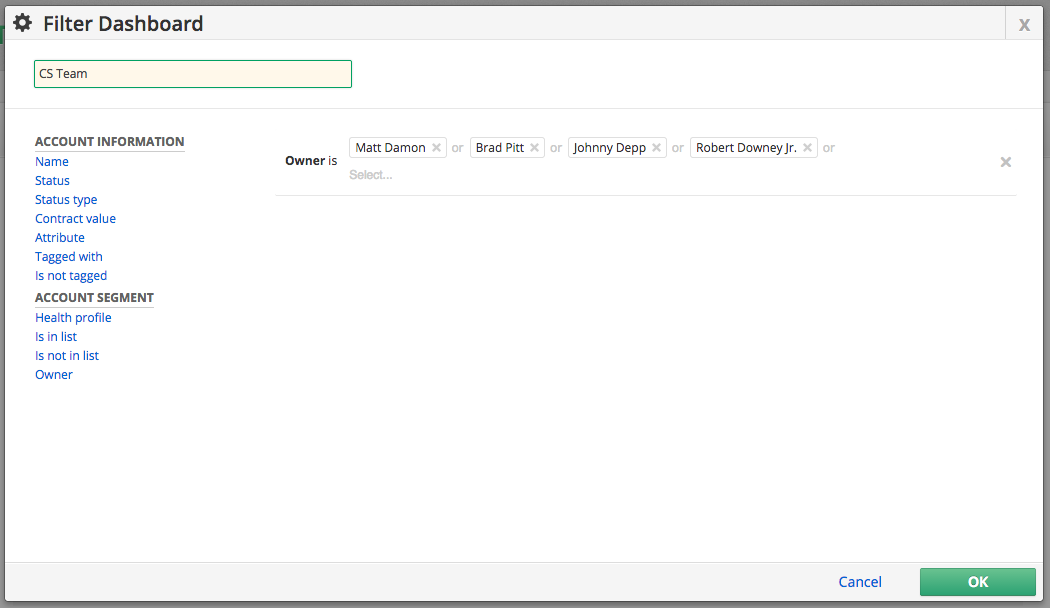Select the Johnny Depp tag text
Image resolution: width=1050 pixels, height=608 pixels.
point(609,147)
